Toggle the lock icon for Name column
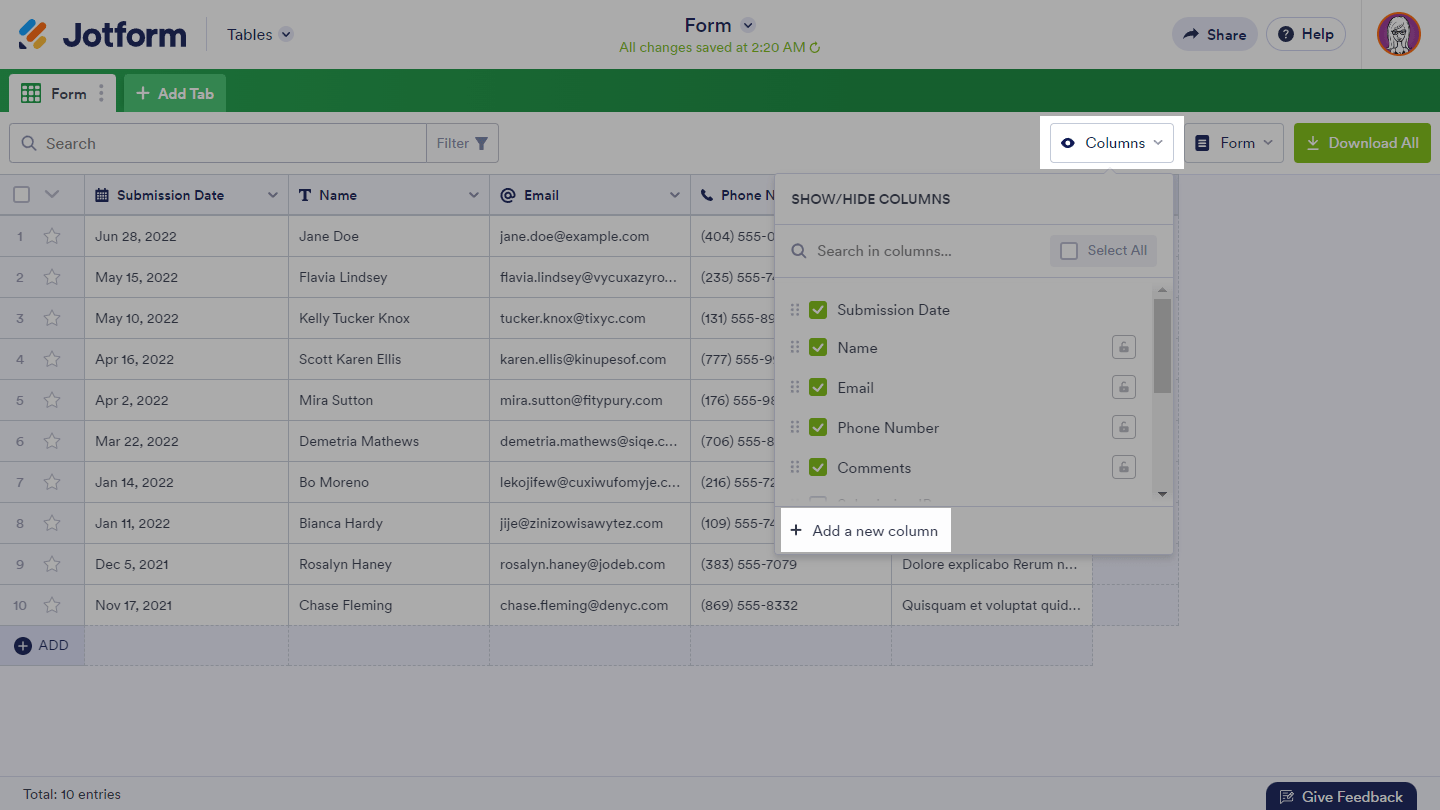1440x810 pixels. pos(1124,347)
